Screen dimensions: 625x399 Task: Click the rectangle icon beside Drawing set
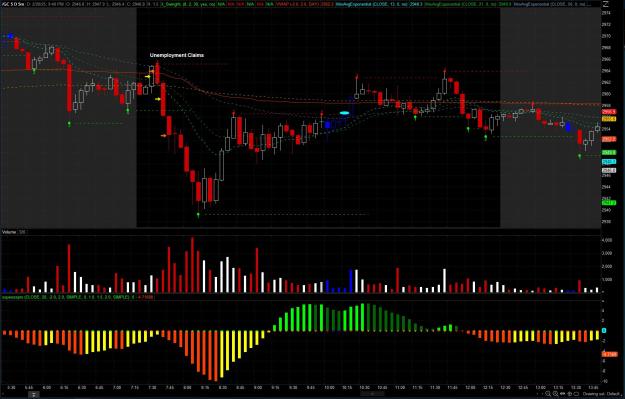pyautogui.click(x=576, y=394)
